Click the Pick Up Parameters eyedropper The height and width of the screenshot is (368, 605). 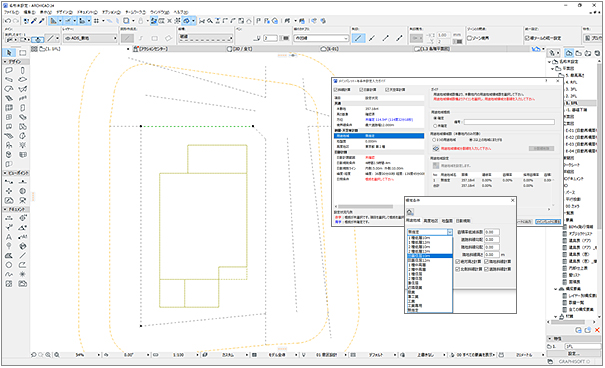tap(34, 21)
